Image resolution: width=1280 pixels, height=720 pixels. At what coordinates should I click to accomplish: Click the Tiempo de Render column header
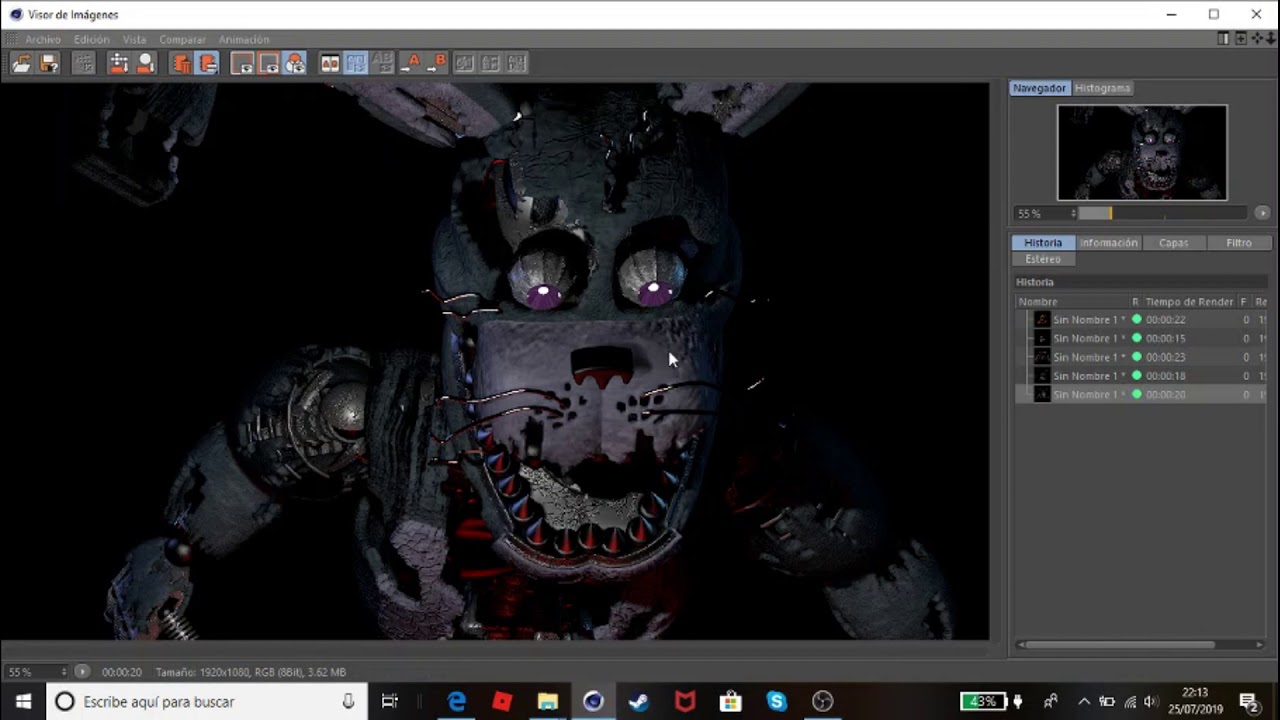[x=1189, y=302]
